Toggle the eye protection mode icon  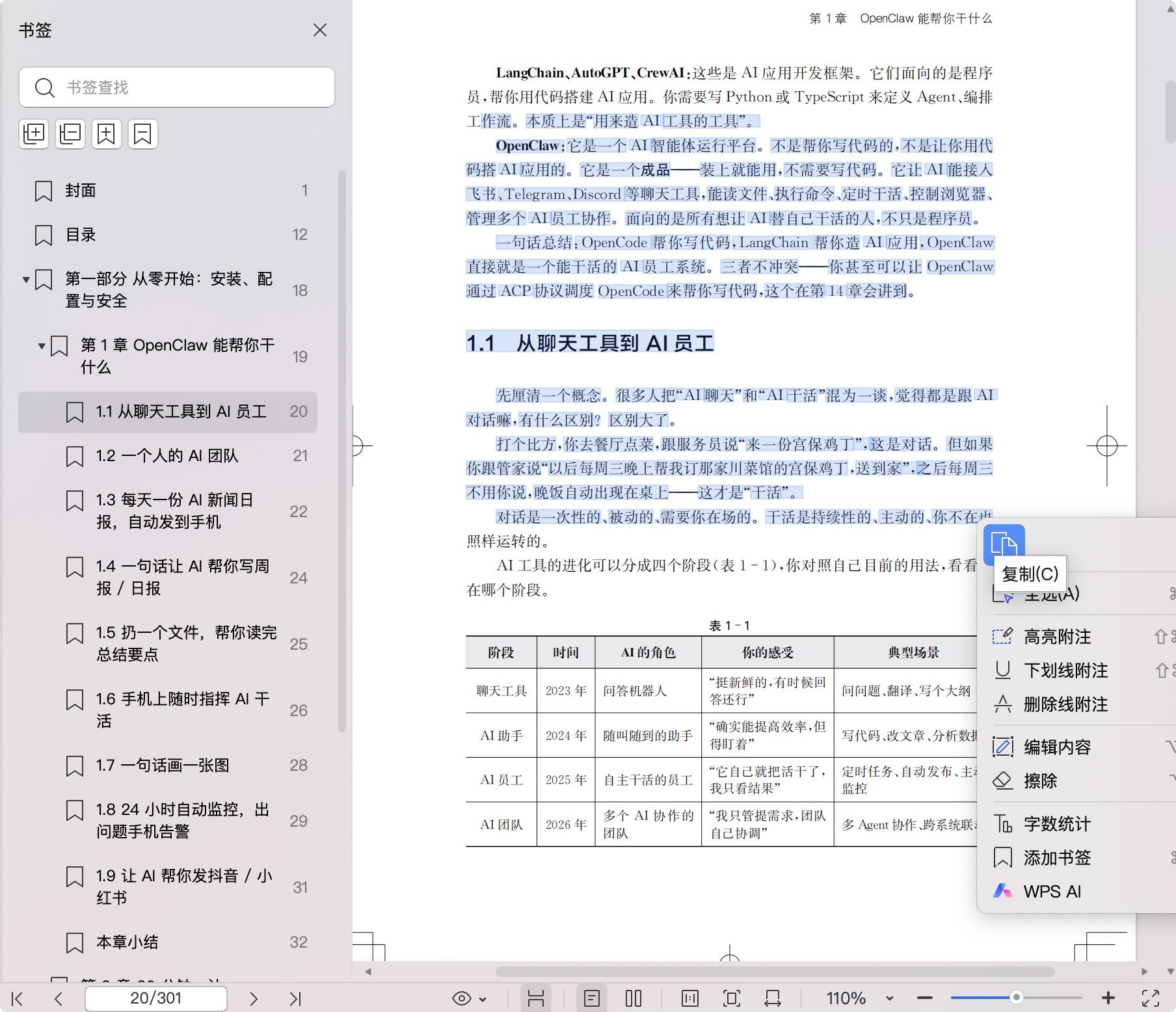point(462,998)
